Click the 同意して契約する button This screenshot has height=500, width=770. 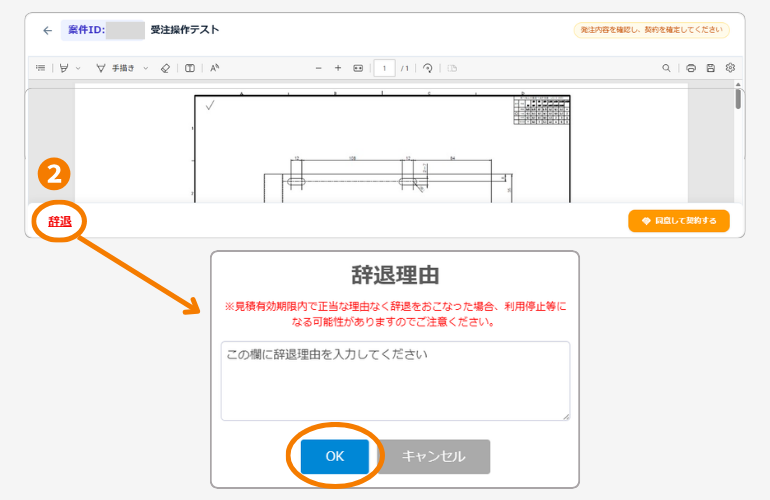[679, 221]
